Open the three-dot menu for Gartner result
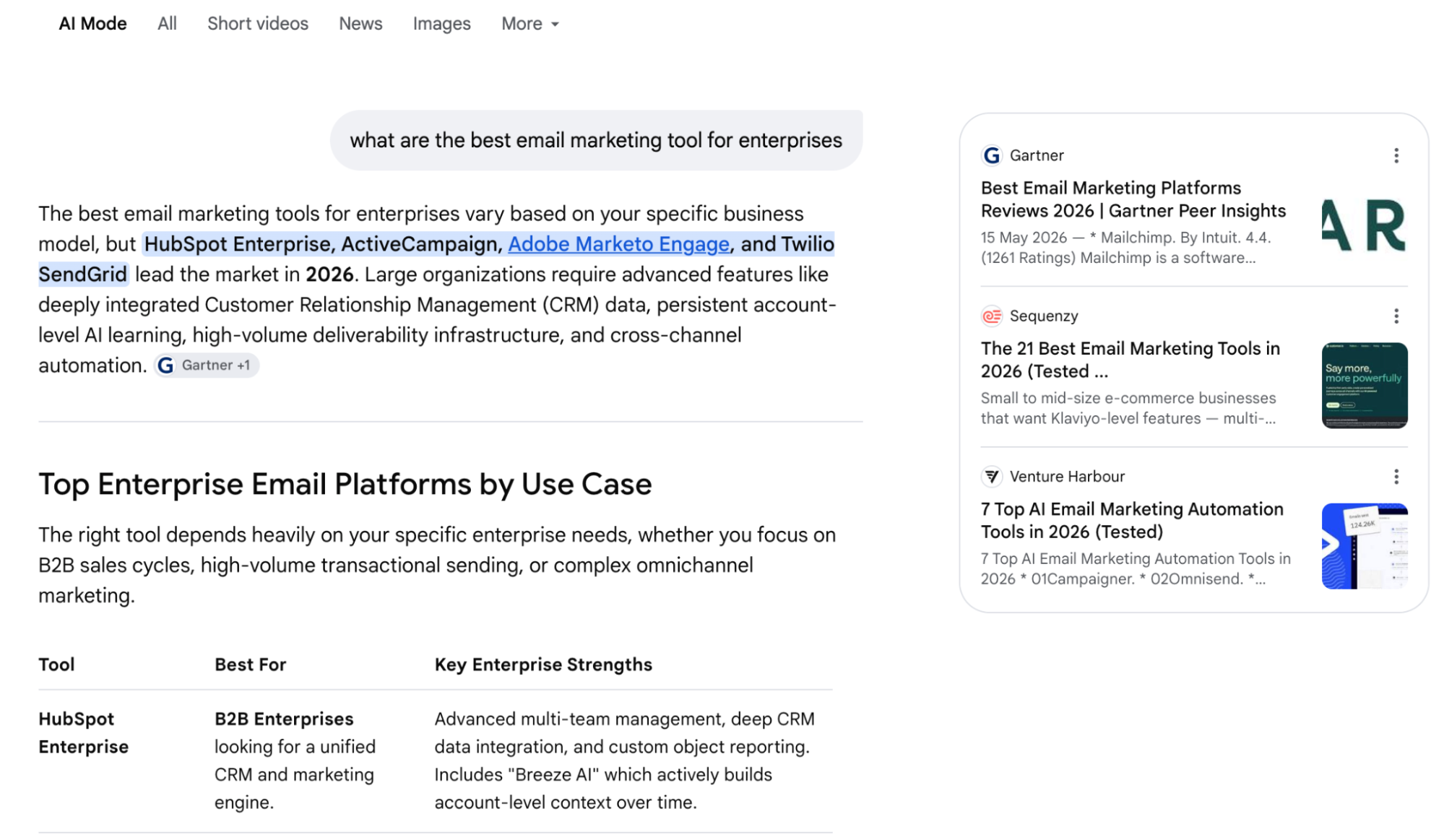 tap(1396, 155)
